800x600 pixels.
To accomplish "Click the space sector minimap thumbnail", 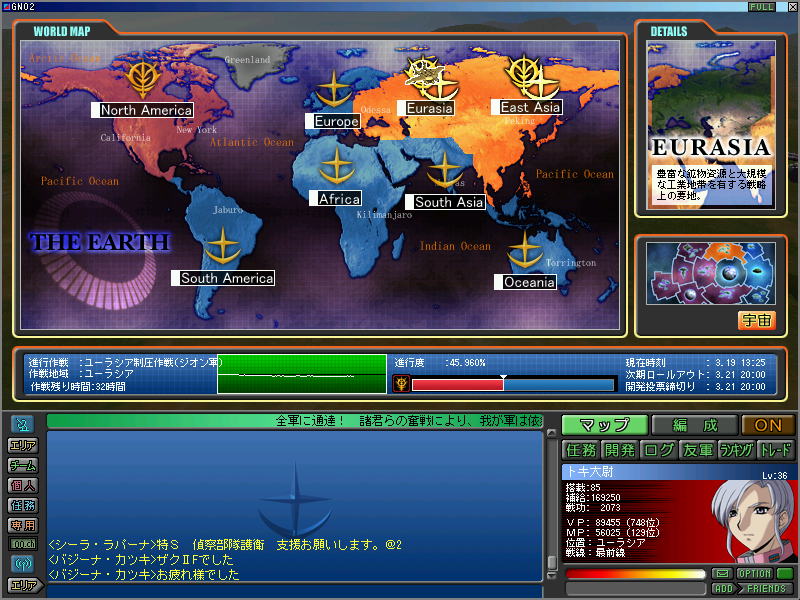I will tap(711, 273).
